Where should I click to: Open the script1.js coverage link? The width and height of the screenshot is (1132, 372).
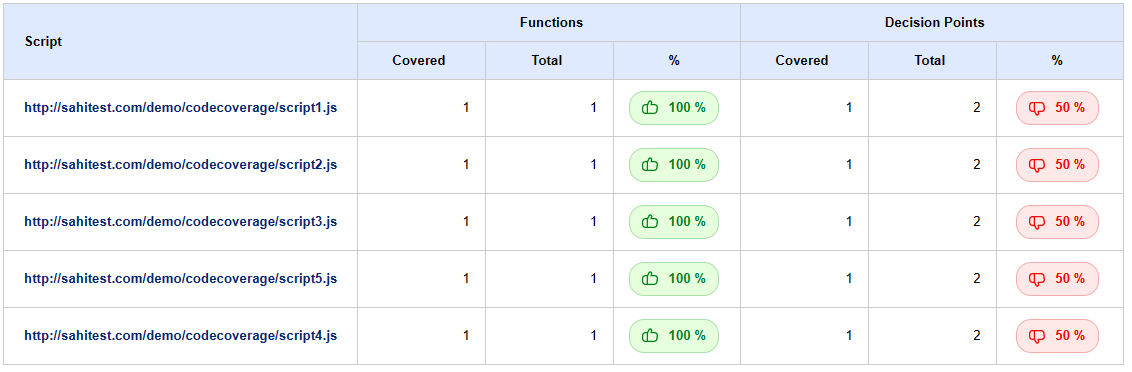pyautogui.click(x=180, y=108)
